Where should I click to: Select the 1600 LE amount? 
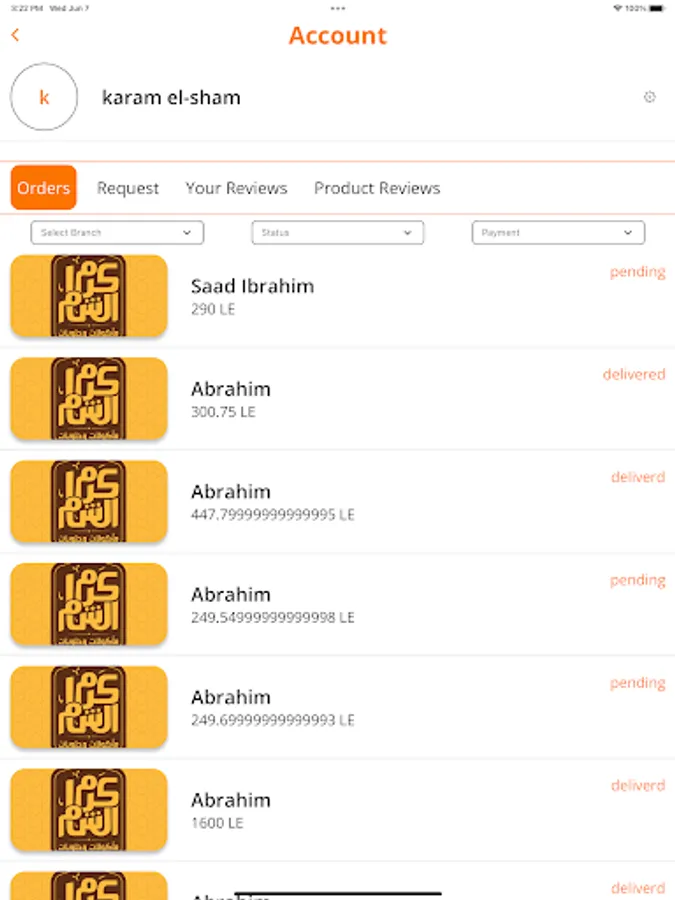(x=217, y=823)
